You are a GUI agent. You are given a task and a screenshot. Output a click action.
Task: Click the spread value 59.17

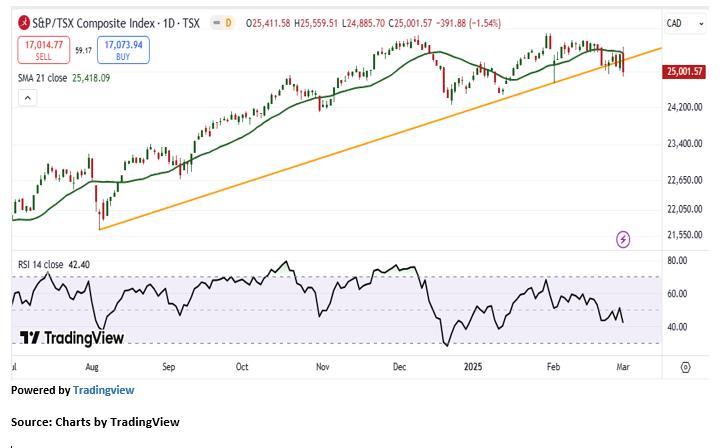[x=83, y=49]
